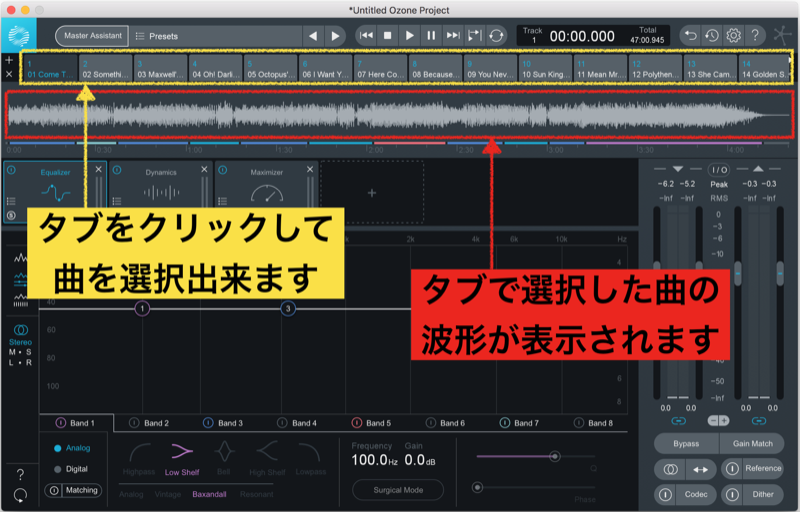Select Stereo channel mode
800x512 pixels.
click(20, 335)
